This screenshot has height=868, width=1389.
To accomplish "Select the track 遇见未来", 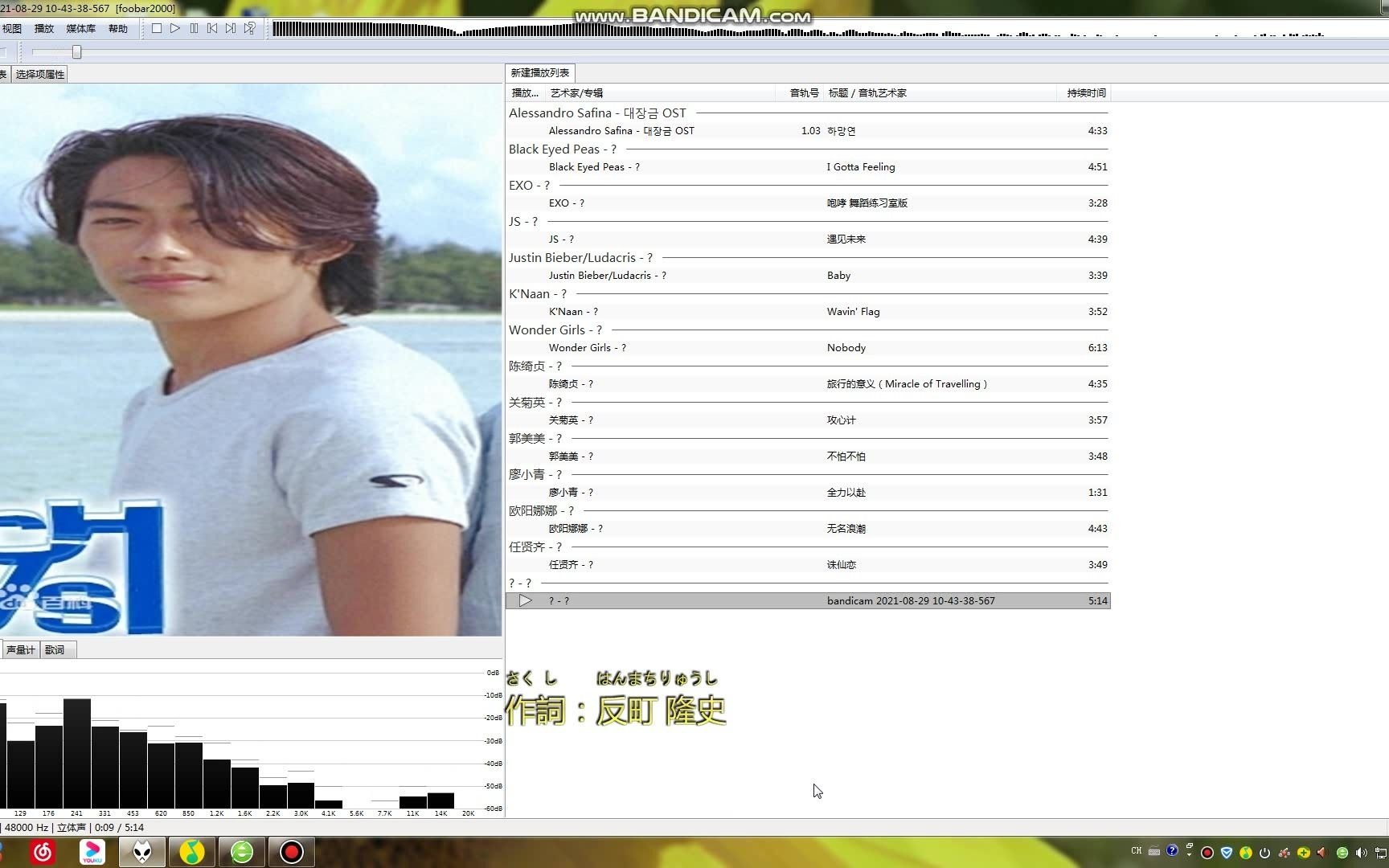I will 808,240.
